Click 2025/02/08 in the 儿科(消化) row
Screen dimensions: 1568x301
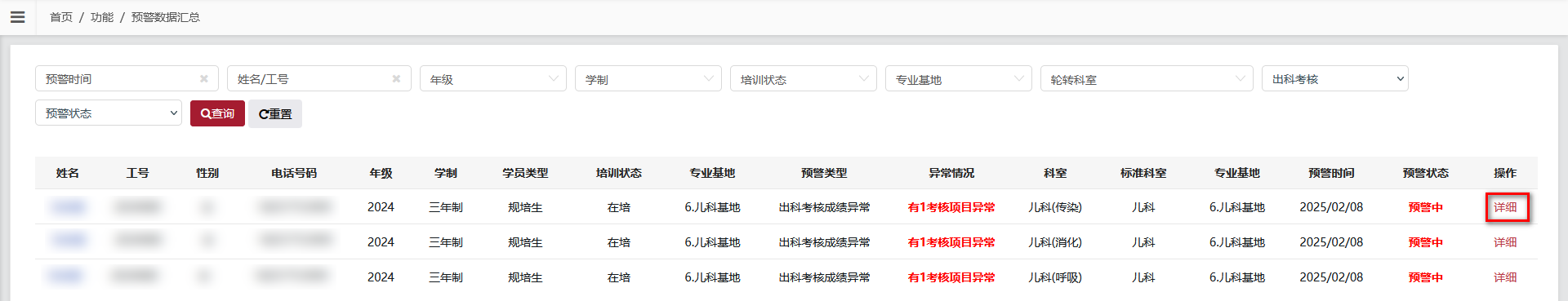tap(1331, 242)
